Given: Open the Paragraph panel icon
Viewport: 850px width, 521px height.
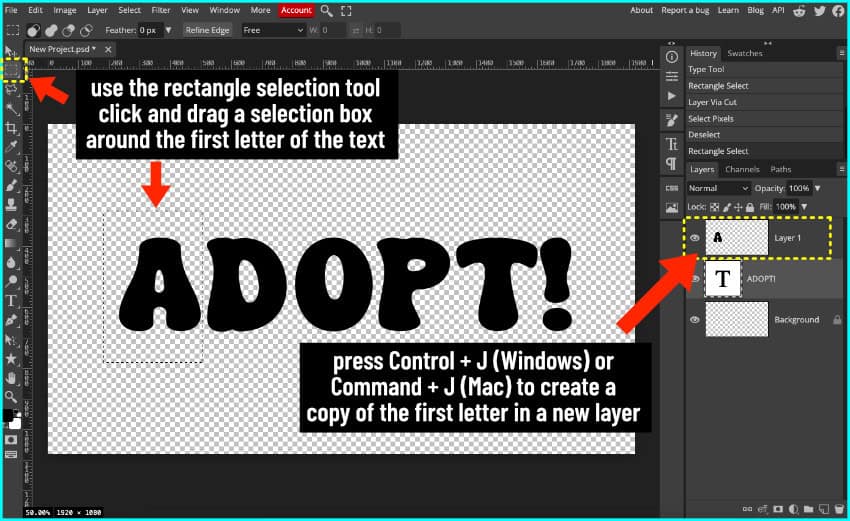Looking at the screenshot, I should (x=672, y=164).
